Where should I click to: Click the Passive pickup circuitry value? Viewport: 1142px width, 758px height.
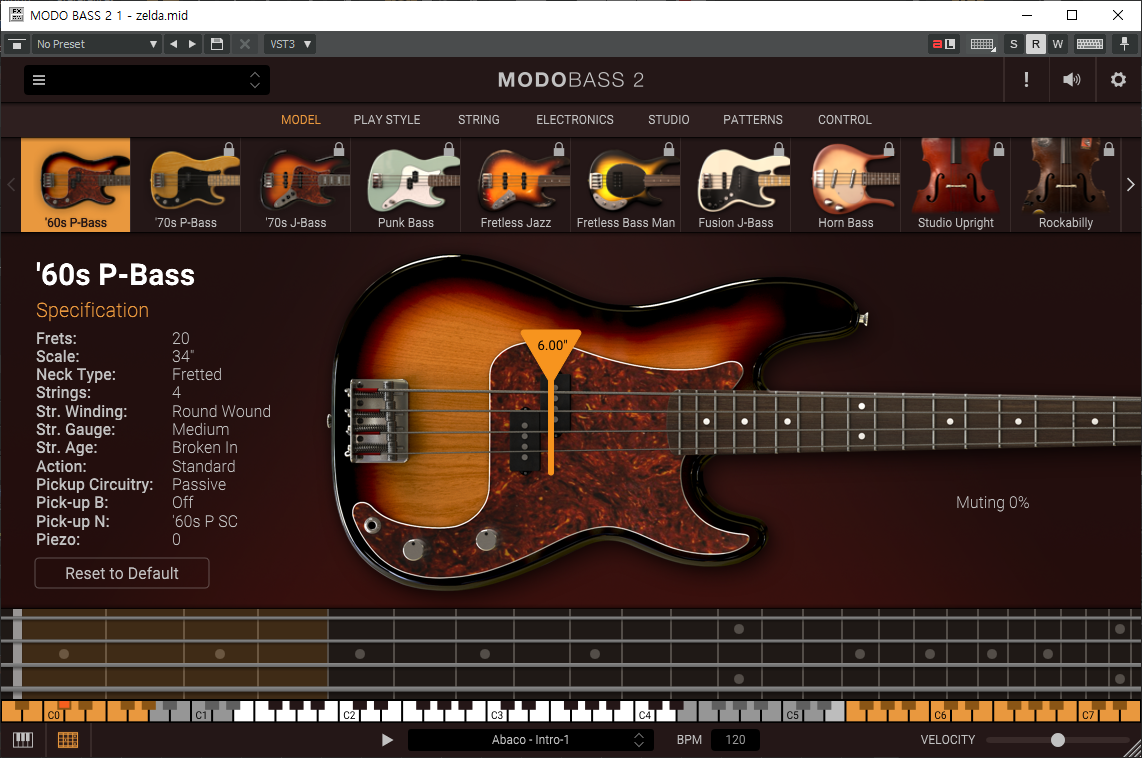point(199,484)
